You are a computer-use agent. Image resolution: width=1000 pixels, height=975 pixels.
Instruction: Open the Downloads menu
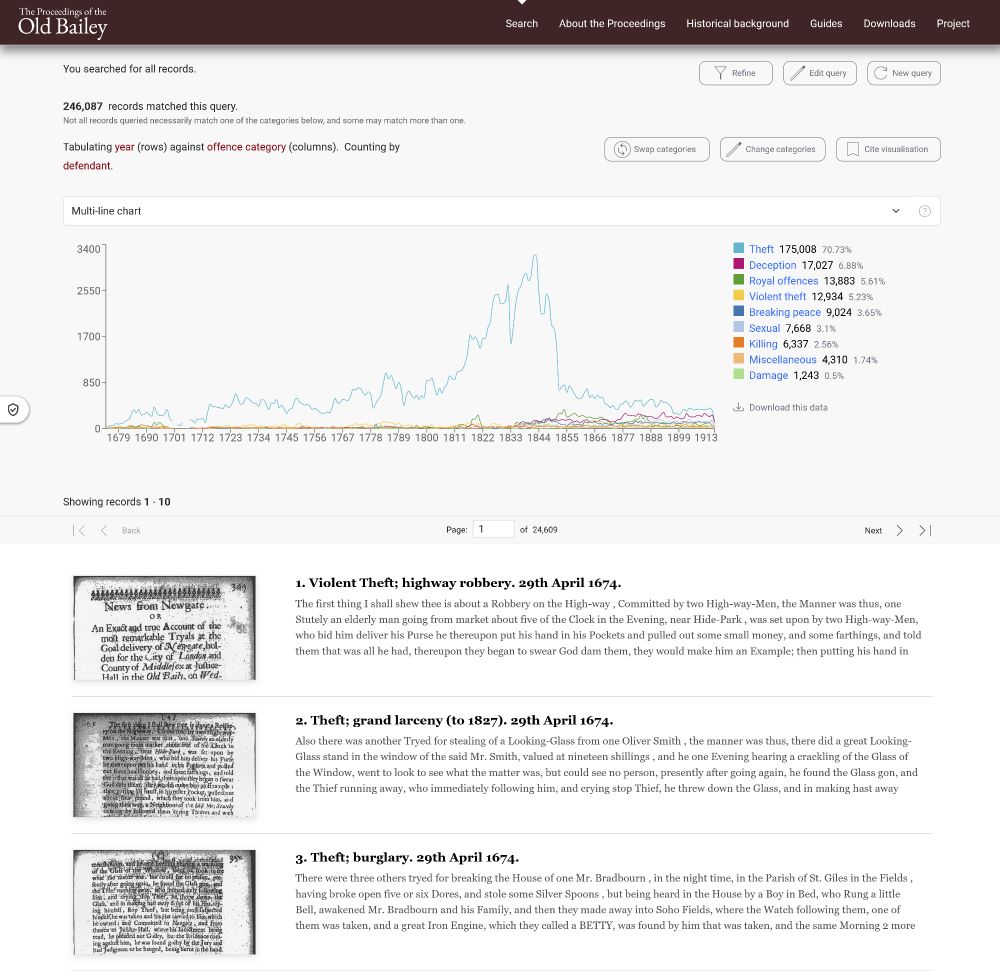[889, 24]
